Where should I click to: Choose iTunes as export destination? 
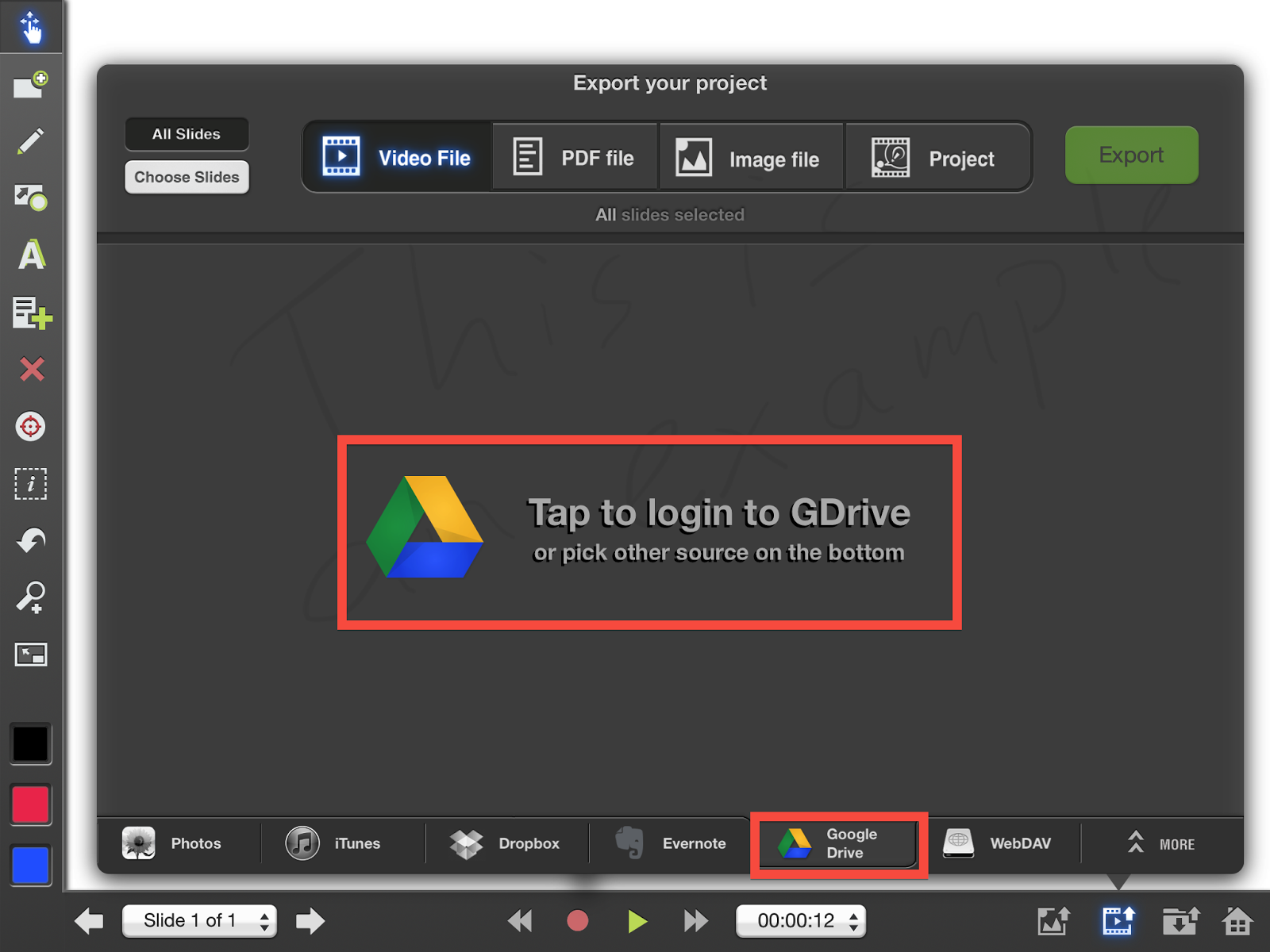click(343, 843)
